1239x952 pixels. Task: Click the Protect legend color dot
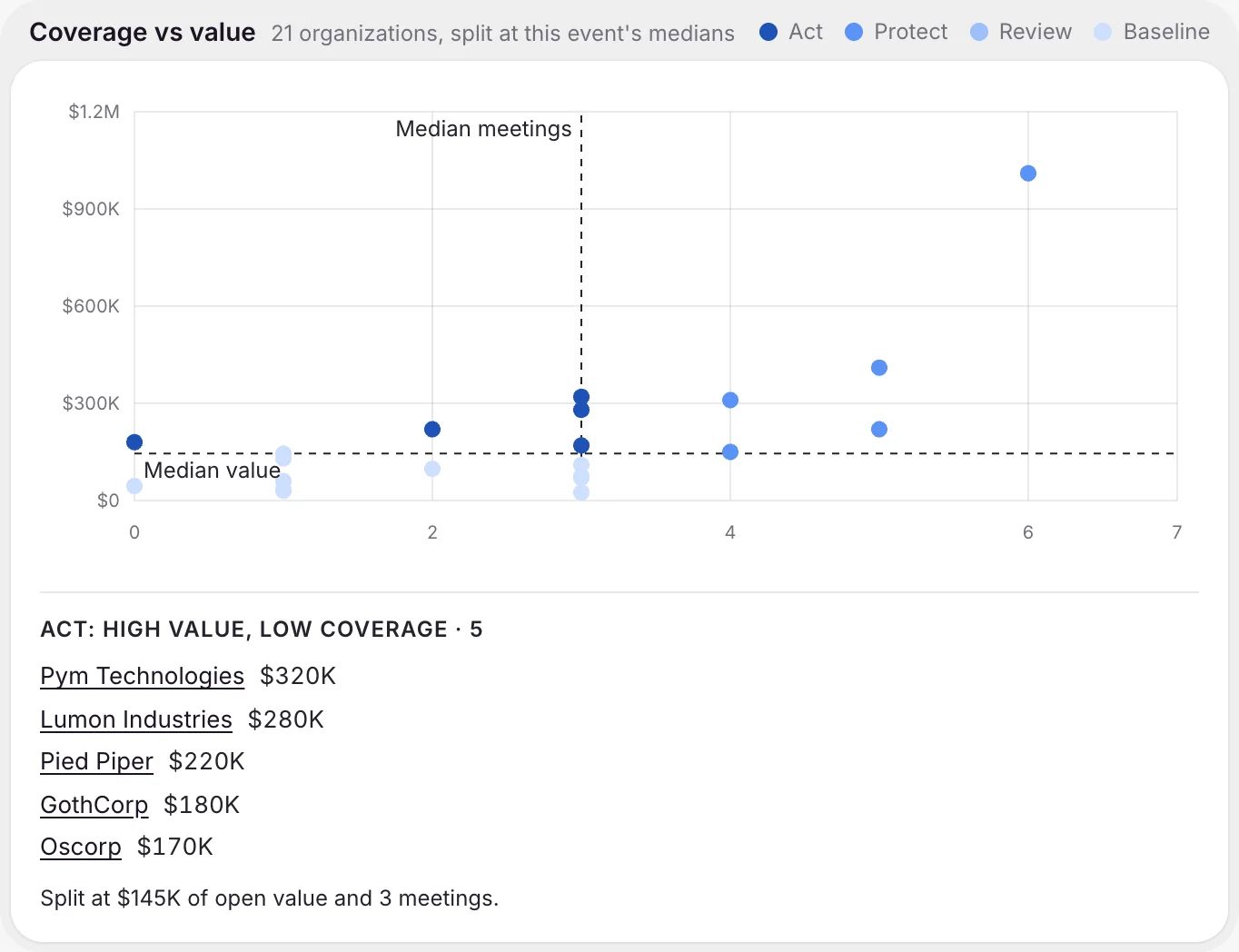854,33
